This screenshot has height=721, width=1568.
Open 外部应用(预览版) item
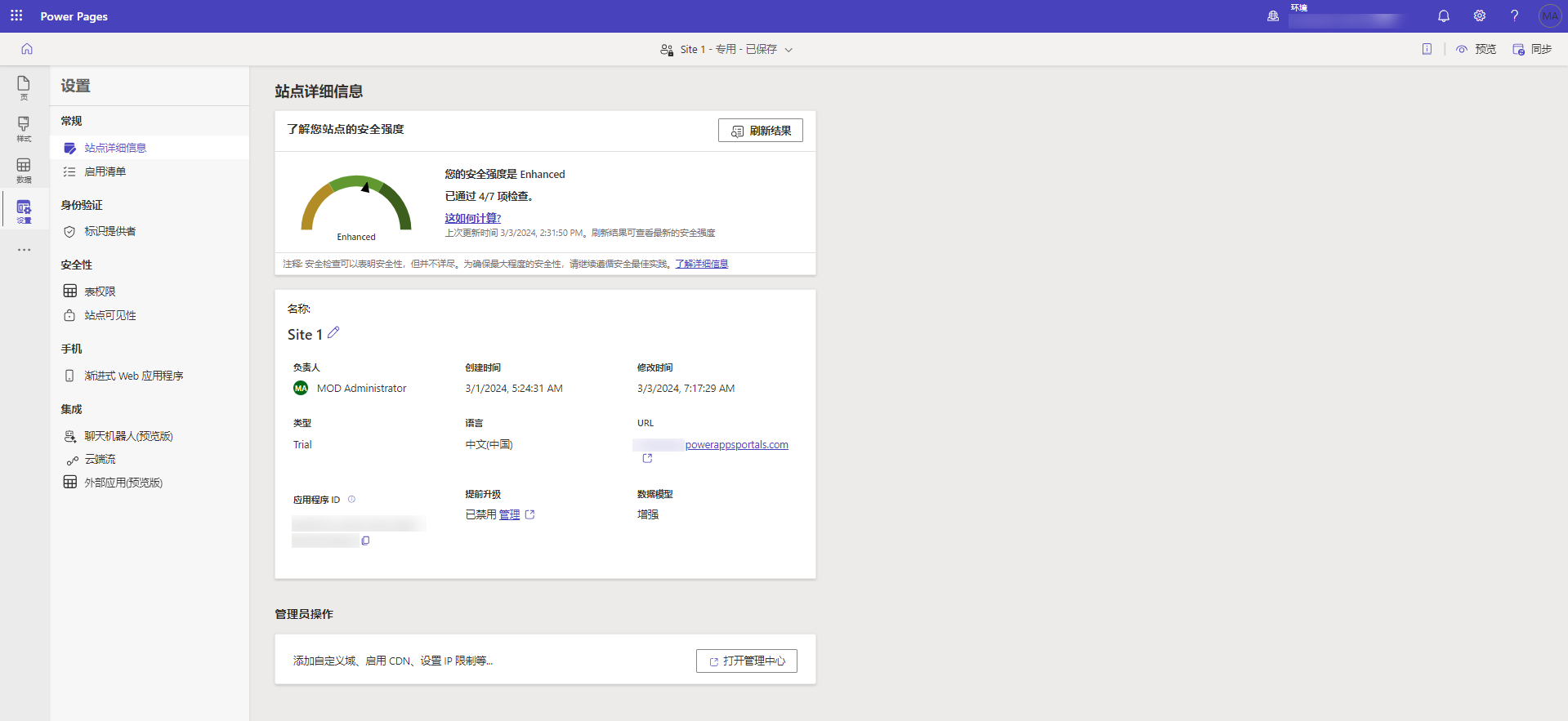click(x=150, y=483)
